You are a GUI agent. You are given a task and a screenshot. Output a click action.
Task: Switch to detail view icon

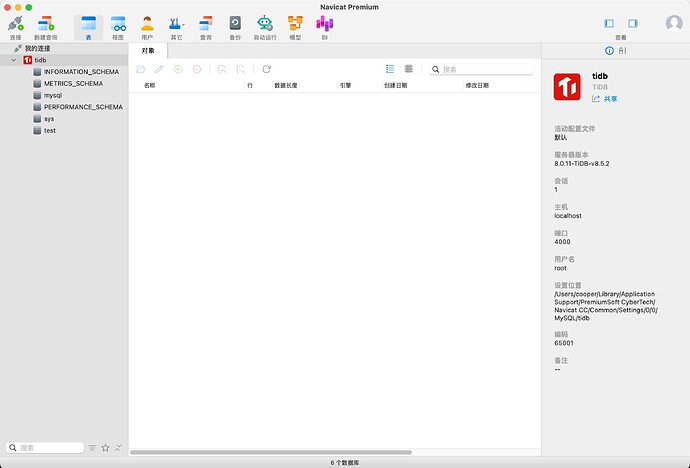(x=408, y=69)
